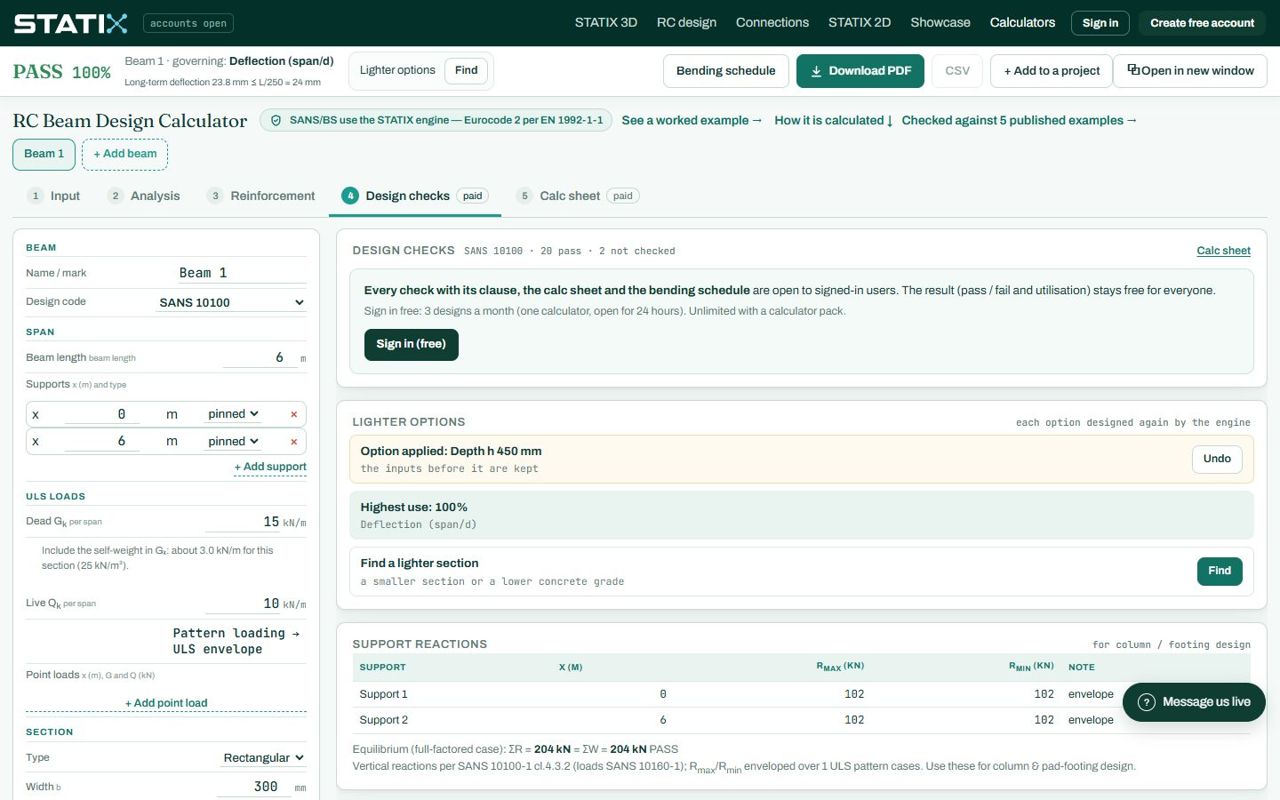Remove the support at x 0
The height and width of the screenshot is (800, 1280).
tap(294, 414)
